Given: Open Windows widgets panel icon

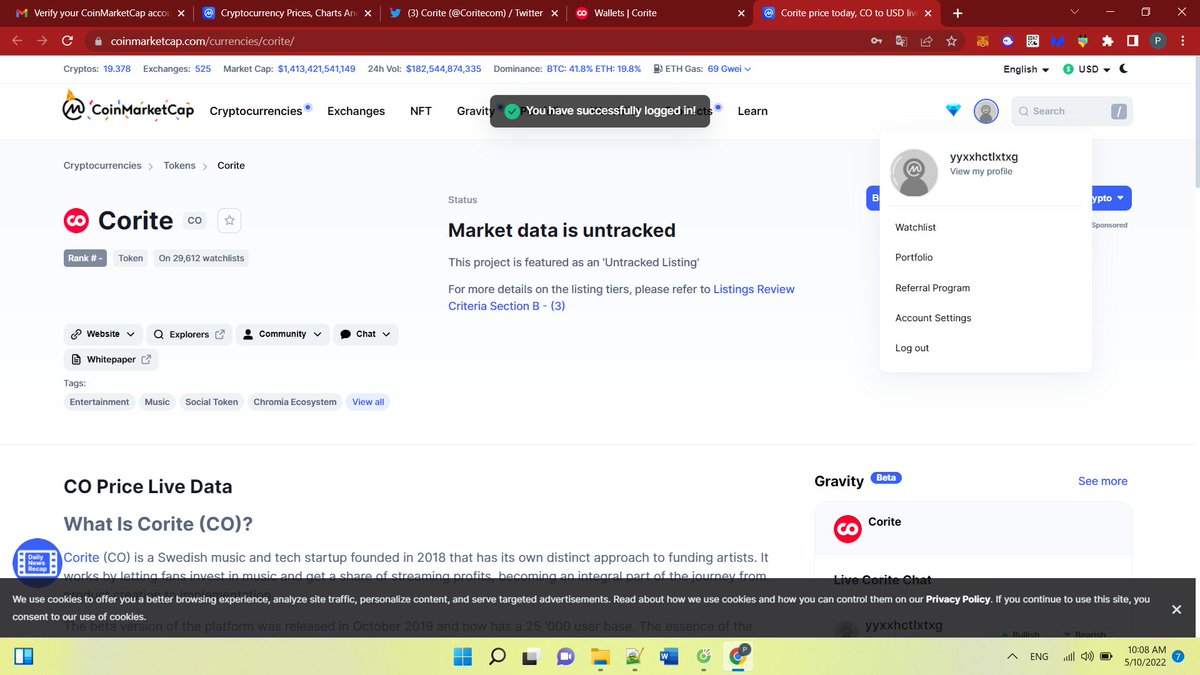Looking at the screenshot, I should (24, 657).
